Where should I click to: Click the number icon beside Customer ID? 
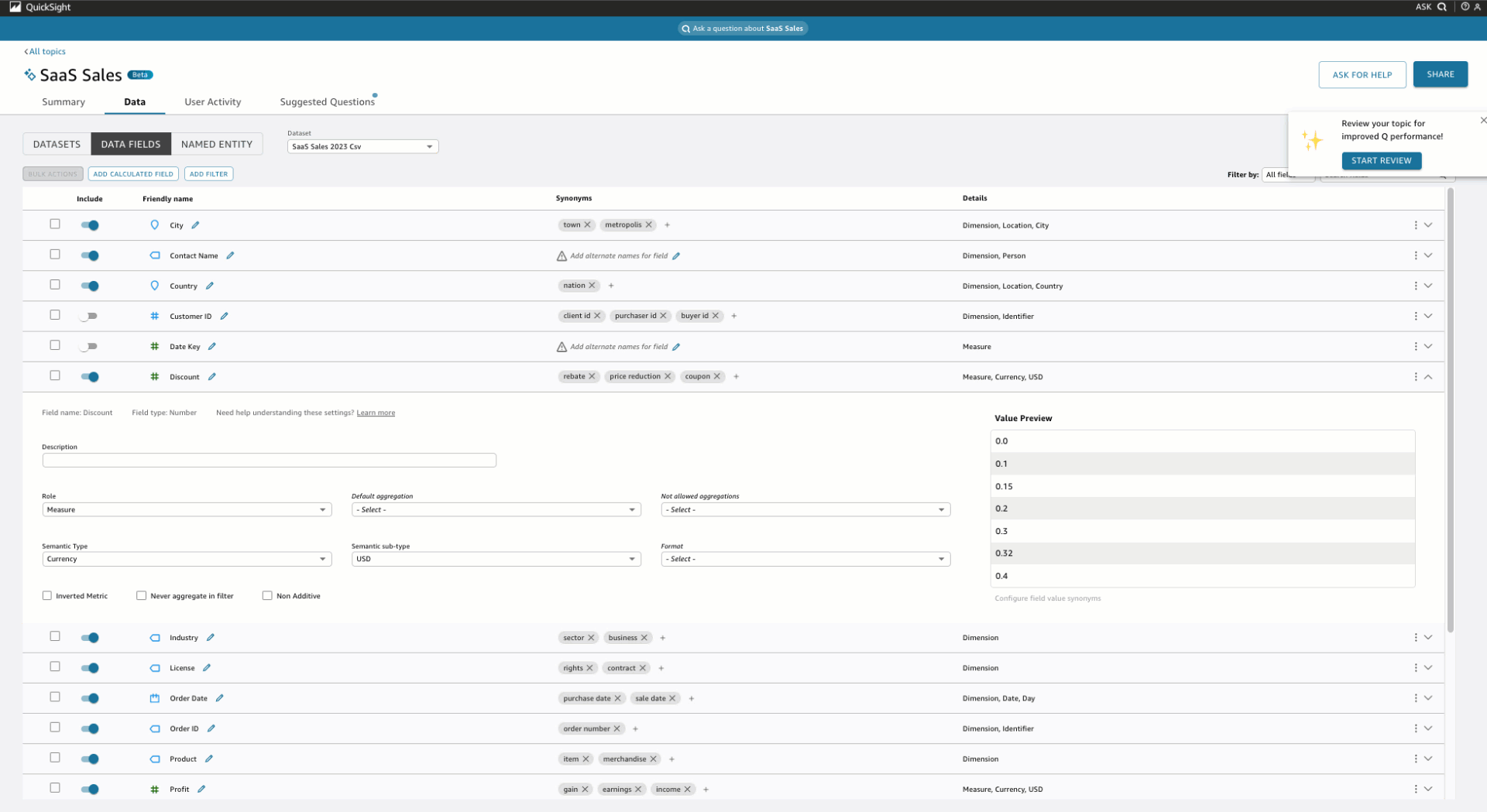pos(155,316)
